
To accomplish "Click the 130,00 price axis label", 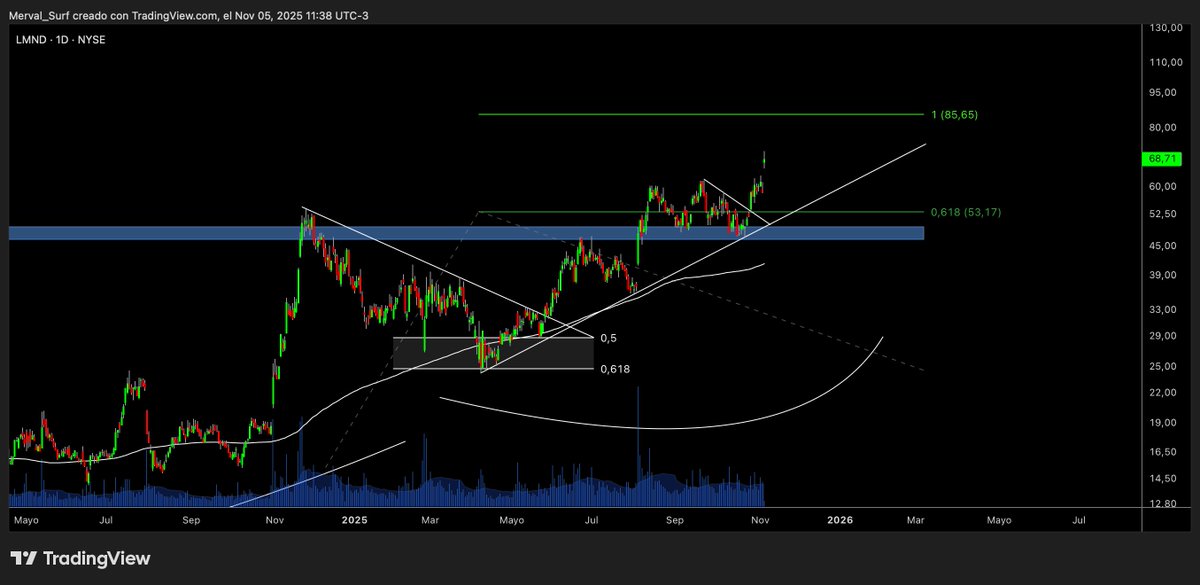I will click(1167, 28).
